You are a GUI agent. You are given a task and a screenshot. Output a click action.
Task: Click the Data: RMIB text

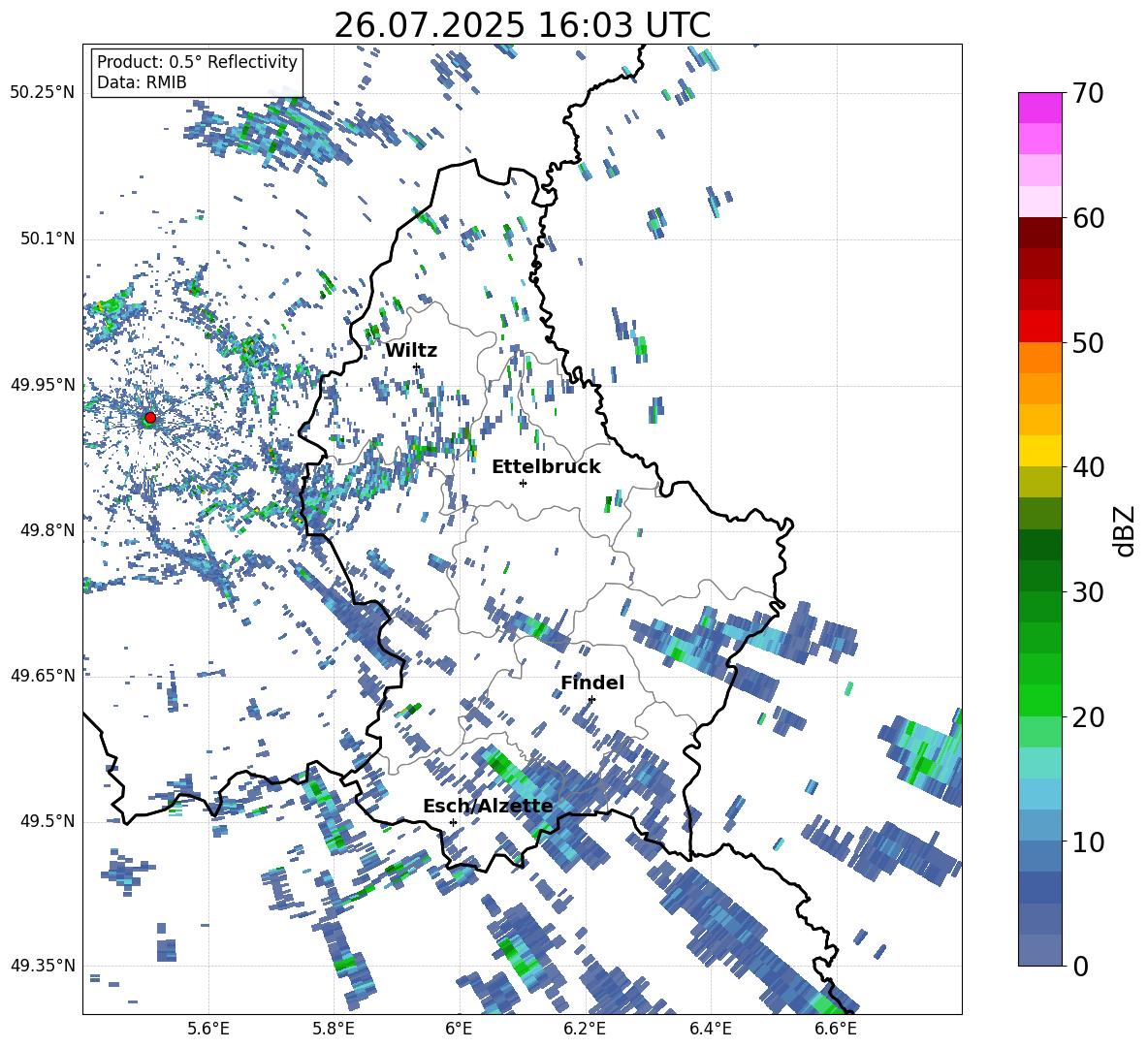point(142,82)
